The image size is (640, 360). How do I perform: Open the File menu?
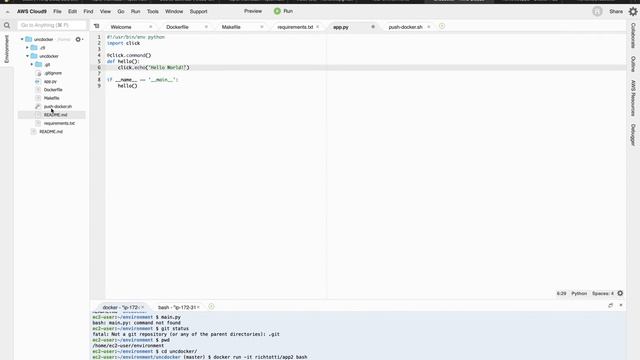point(57,11)
